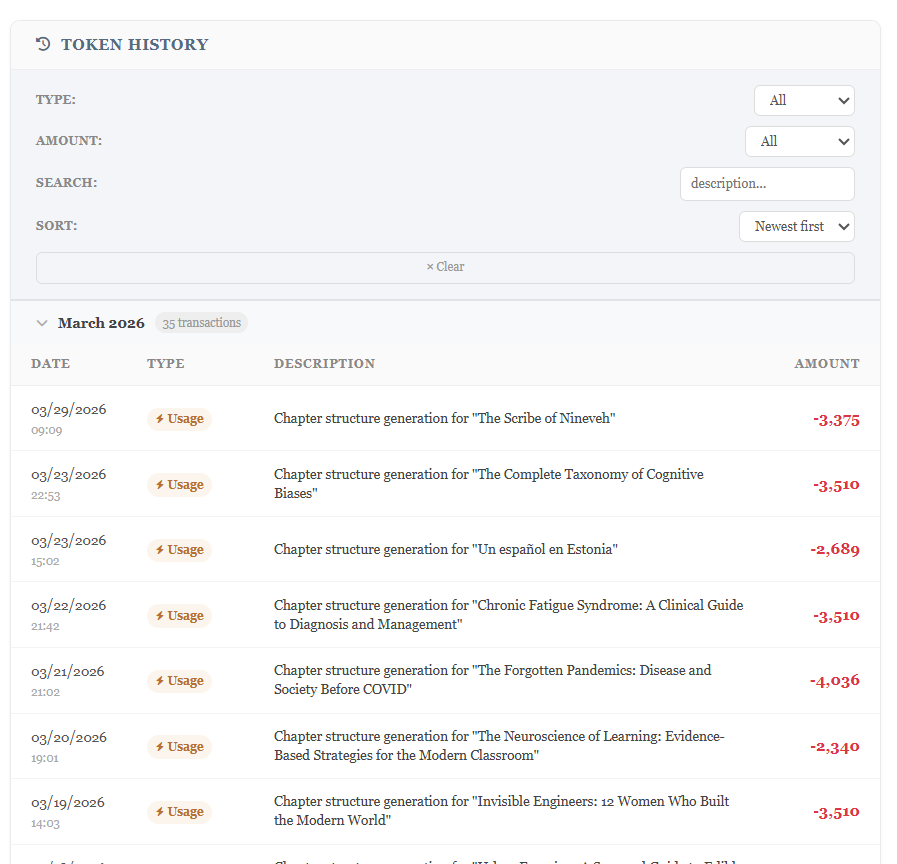The width and height of the screenshot is (897, 864).
Task: Click the Amount column header
Action: [826, 364]
